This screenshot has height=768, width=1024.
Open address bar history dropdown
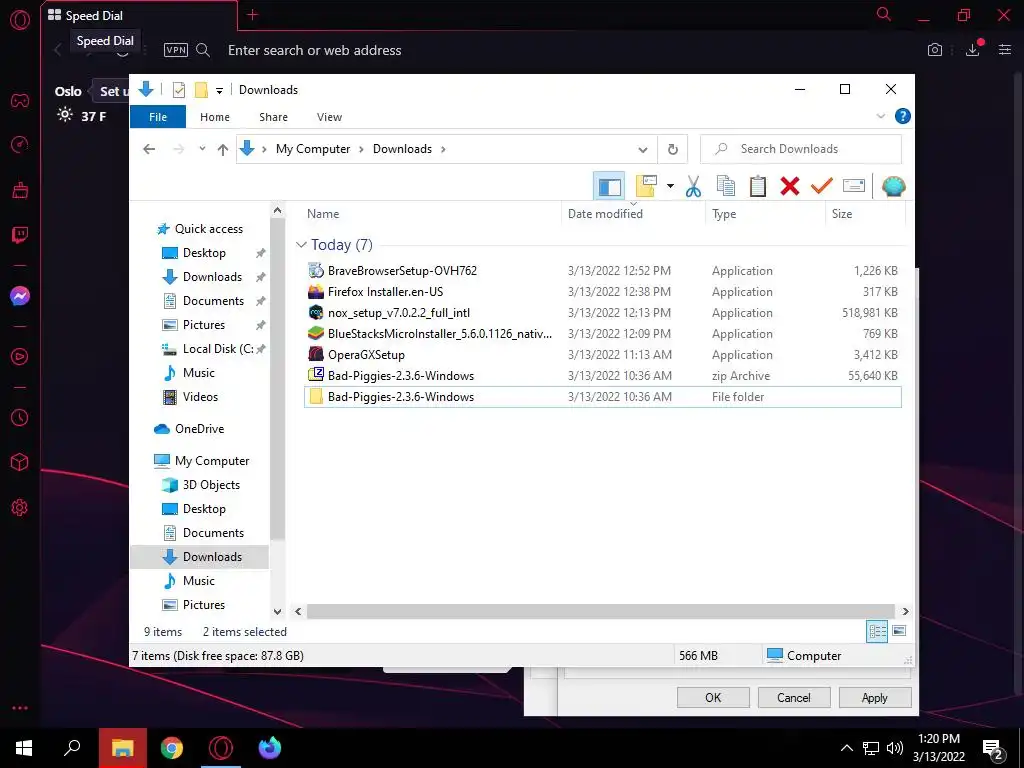(x=643, y=150)
